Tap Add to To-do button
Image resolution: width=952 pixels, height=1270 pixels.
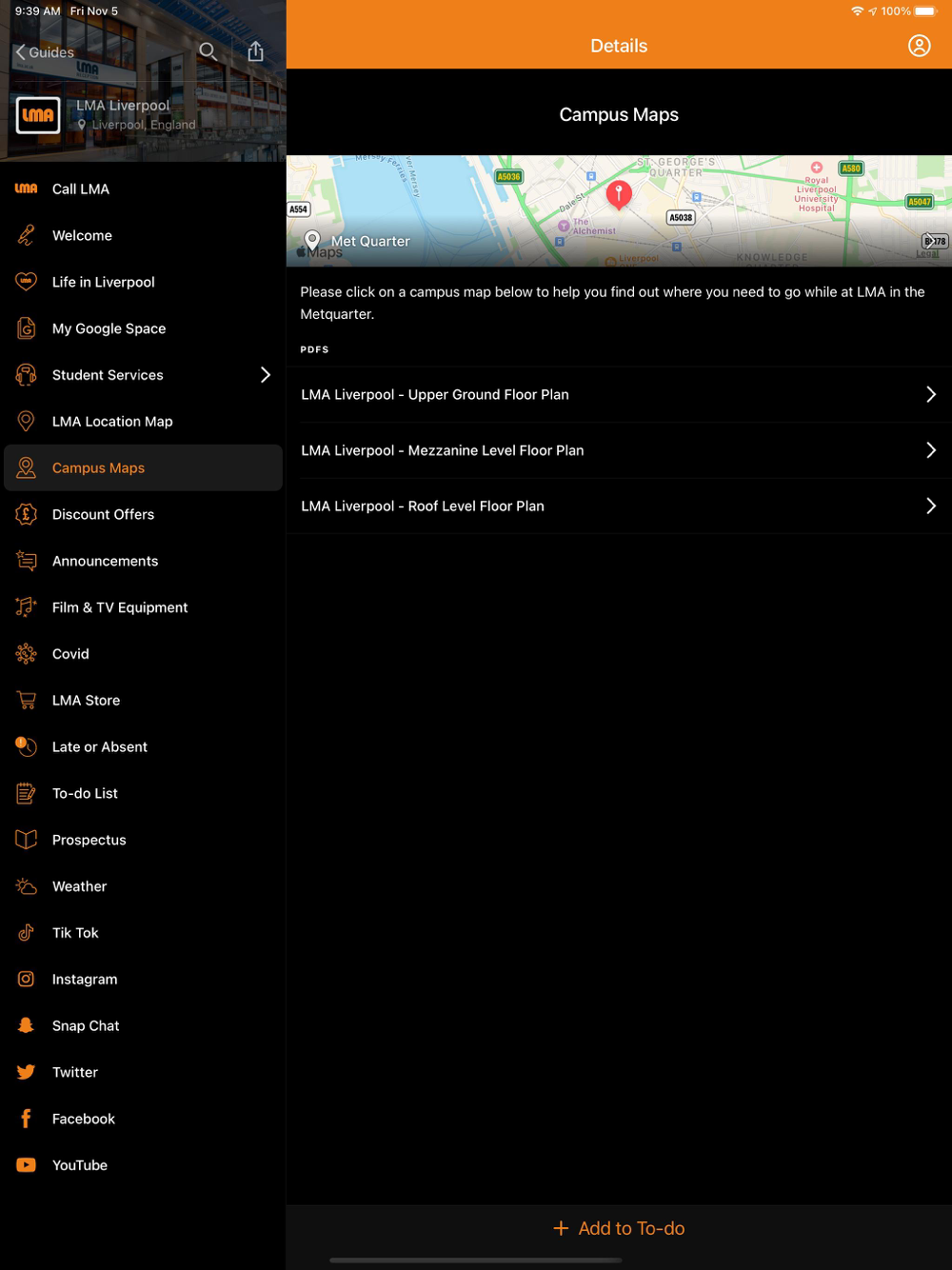tap(619, 1229)
